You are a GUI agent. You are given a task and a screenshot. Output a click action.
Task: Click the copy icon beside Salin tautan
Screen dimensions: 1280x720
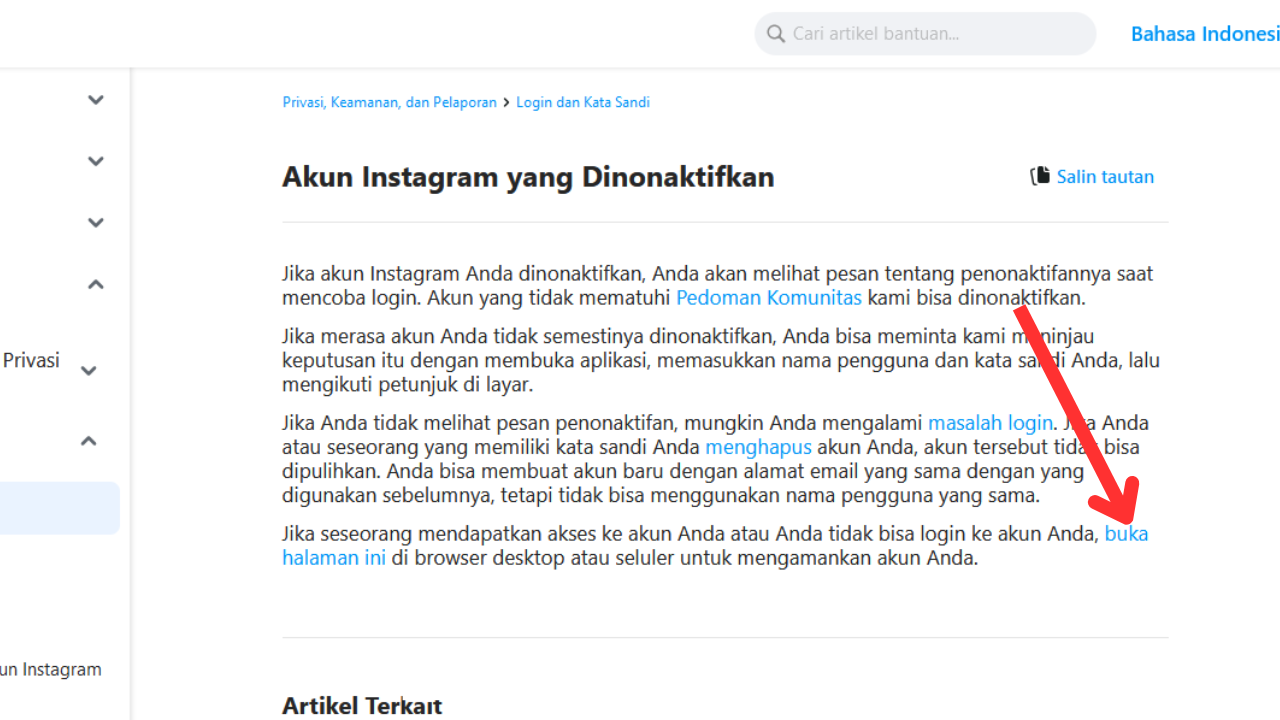pyautogui.click(x=1040, y=176)
